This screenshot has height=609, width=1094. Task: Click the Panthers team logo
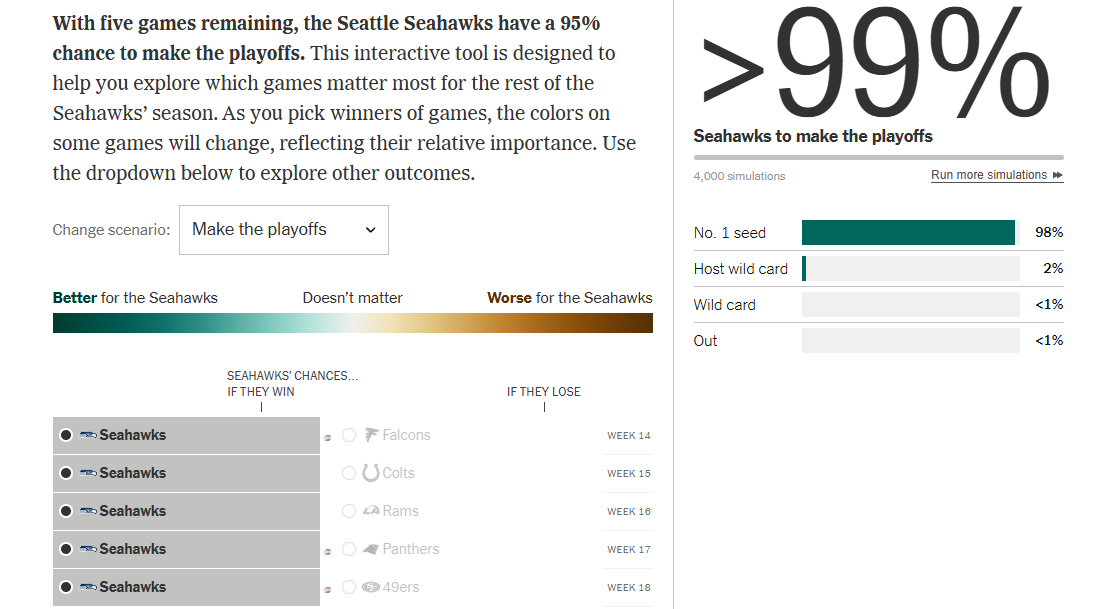click(371, 549)
